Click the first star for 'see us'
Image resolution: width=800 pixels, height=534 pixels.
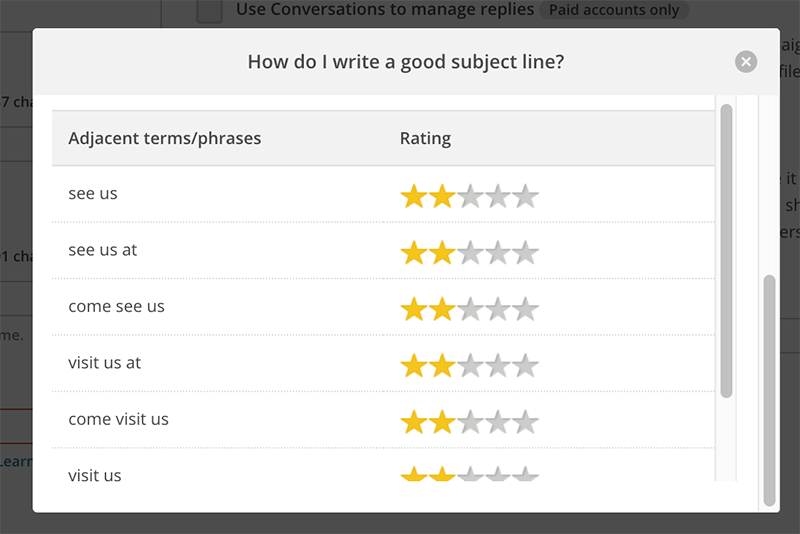click(414, 197)
